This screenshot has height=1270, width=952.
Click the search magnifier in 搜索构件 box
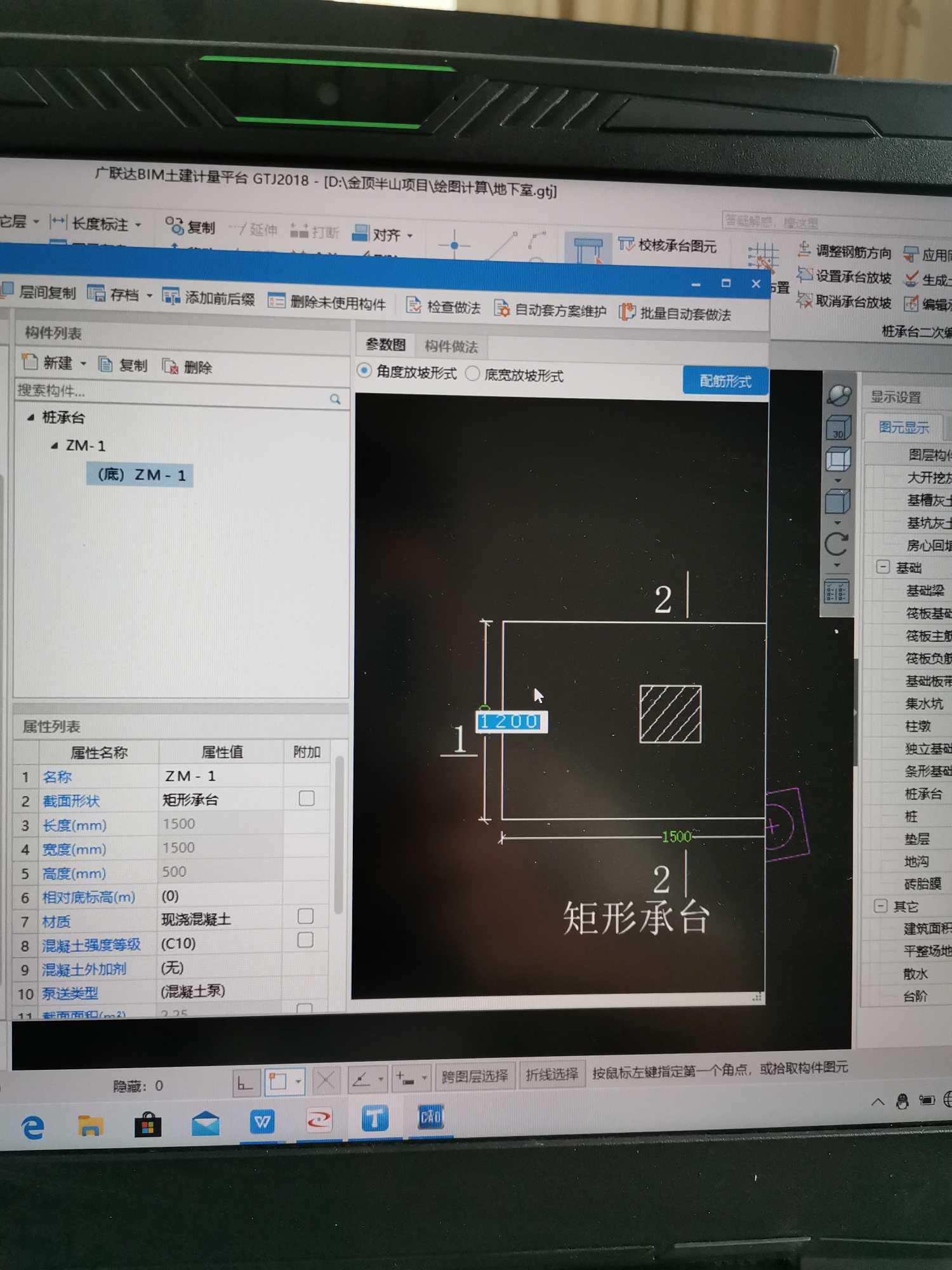point(335,399)
